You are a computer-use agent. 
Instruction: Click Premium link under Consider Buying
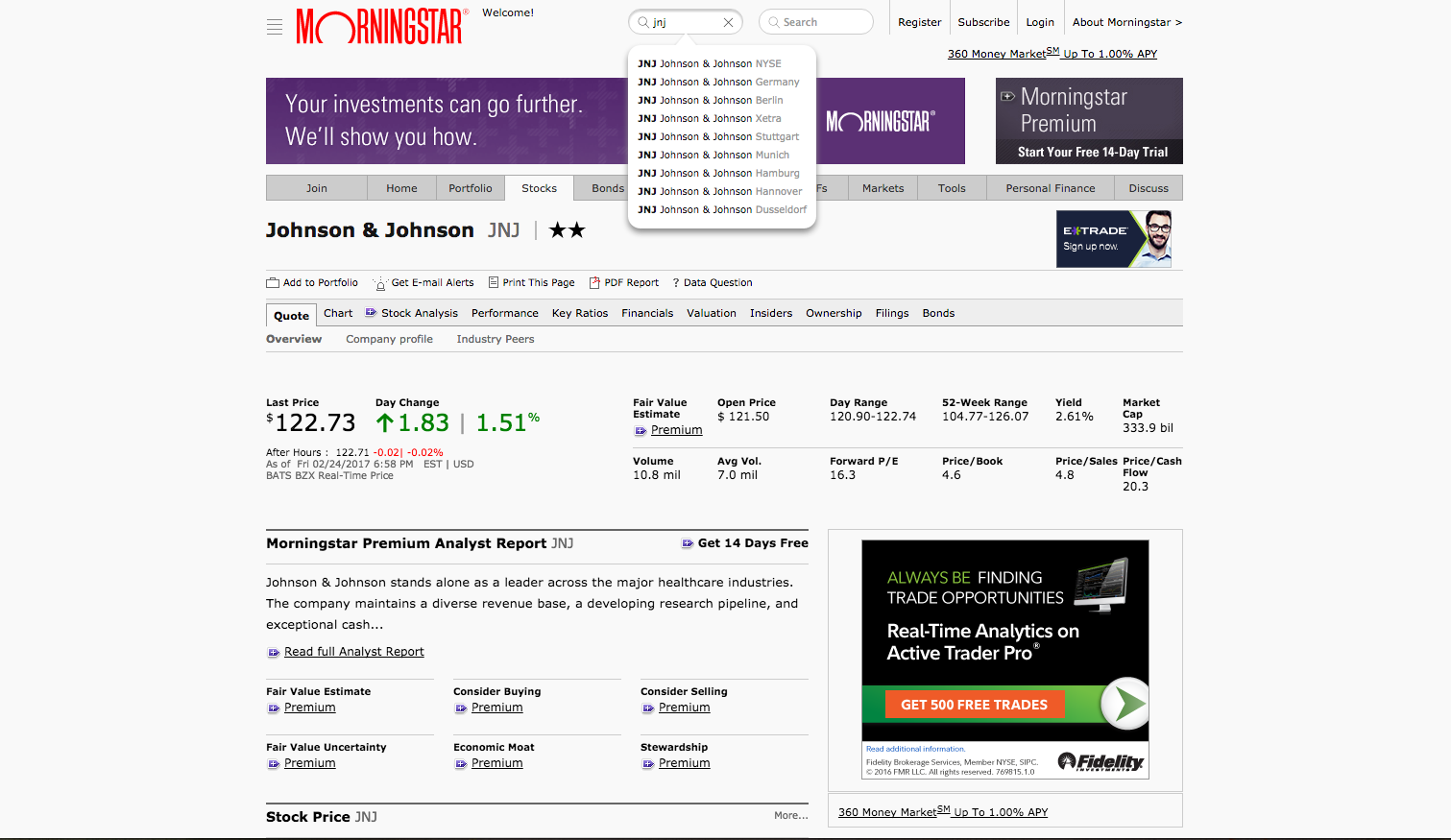click(x=497, y=708)
